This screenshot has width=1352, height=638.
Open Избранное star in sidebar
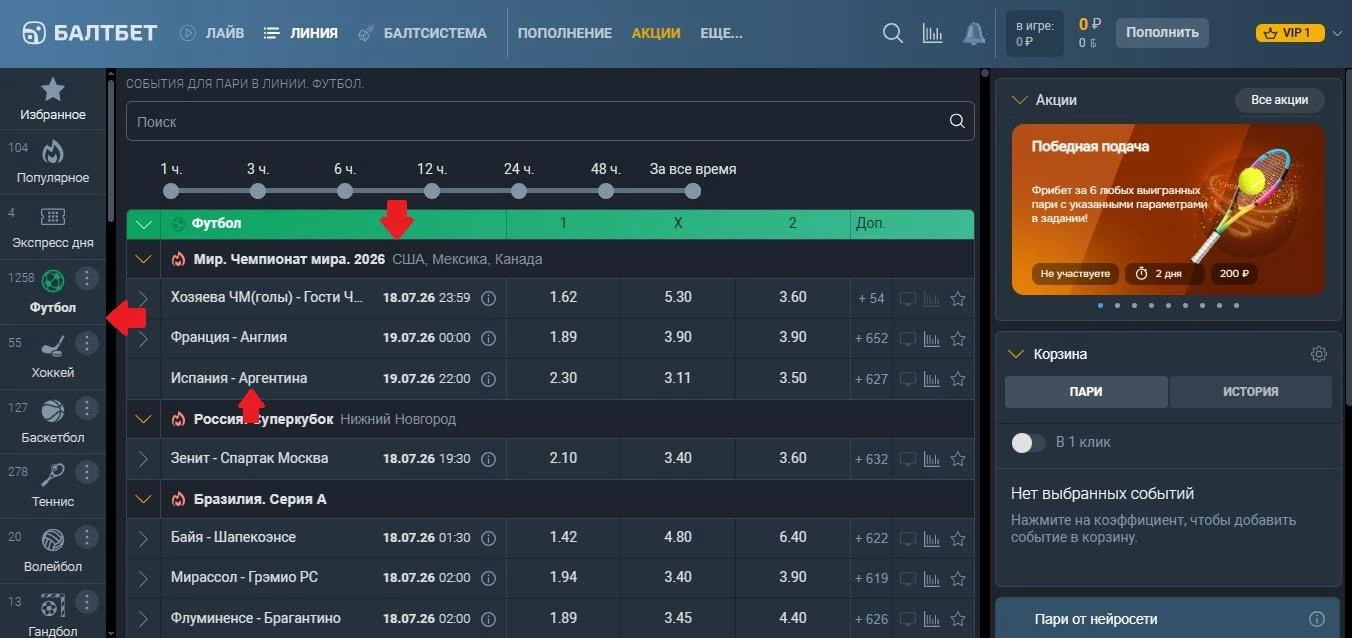click(53, 99)
